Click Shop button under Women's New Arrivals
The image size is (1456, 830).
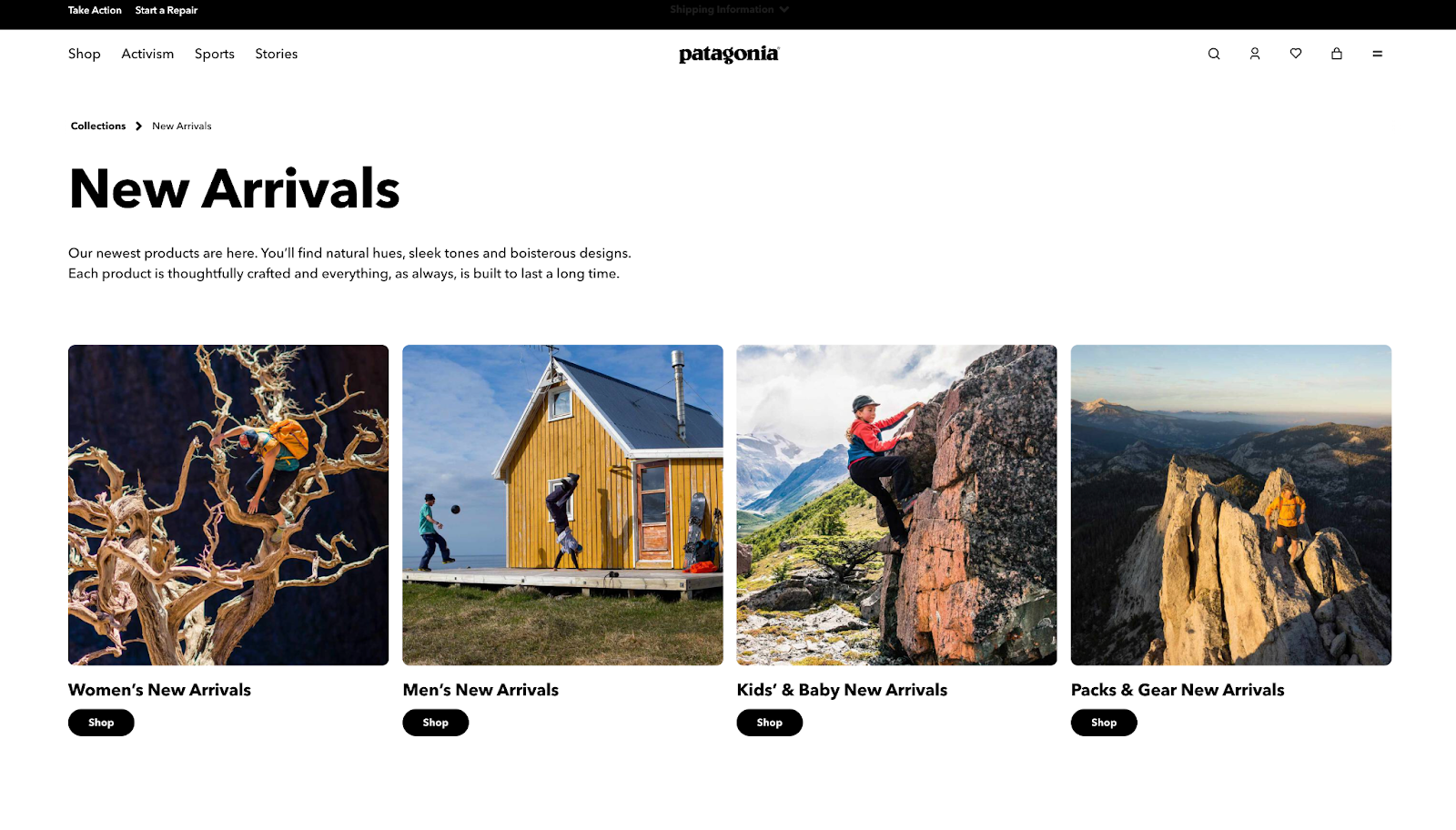tap(101, 723)
